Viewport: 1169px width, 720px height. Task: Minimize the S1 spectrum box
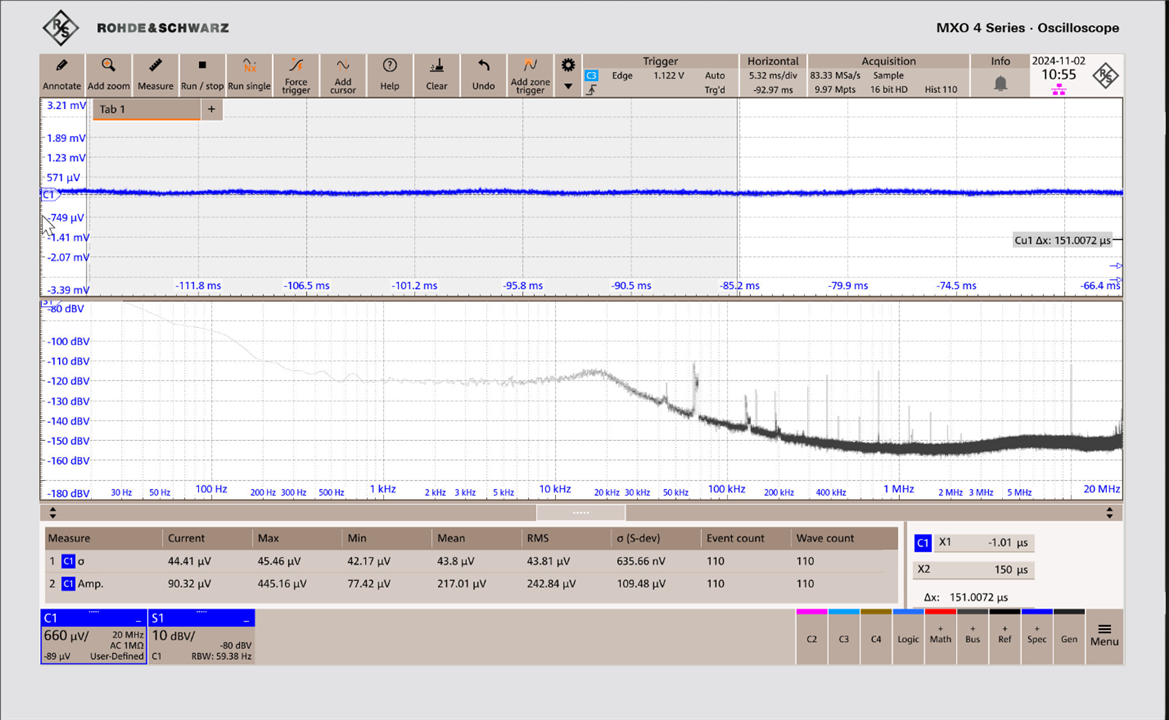coord(246,619)
